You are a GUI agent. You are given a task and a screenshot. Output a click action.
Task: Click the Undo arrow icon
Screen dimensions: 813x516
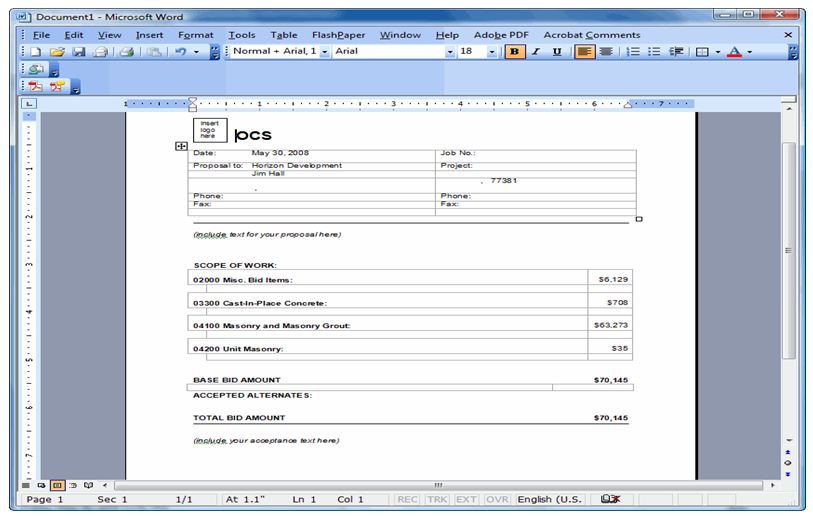tap(181, 51)
